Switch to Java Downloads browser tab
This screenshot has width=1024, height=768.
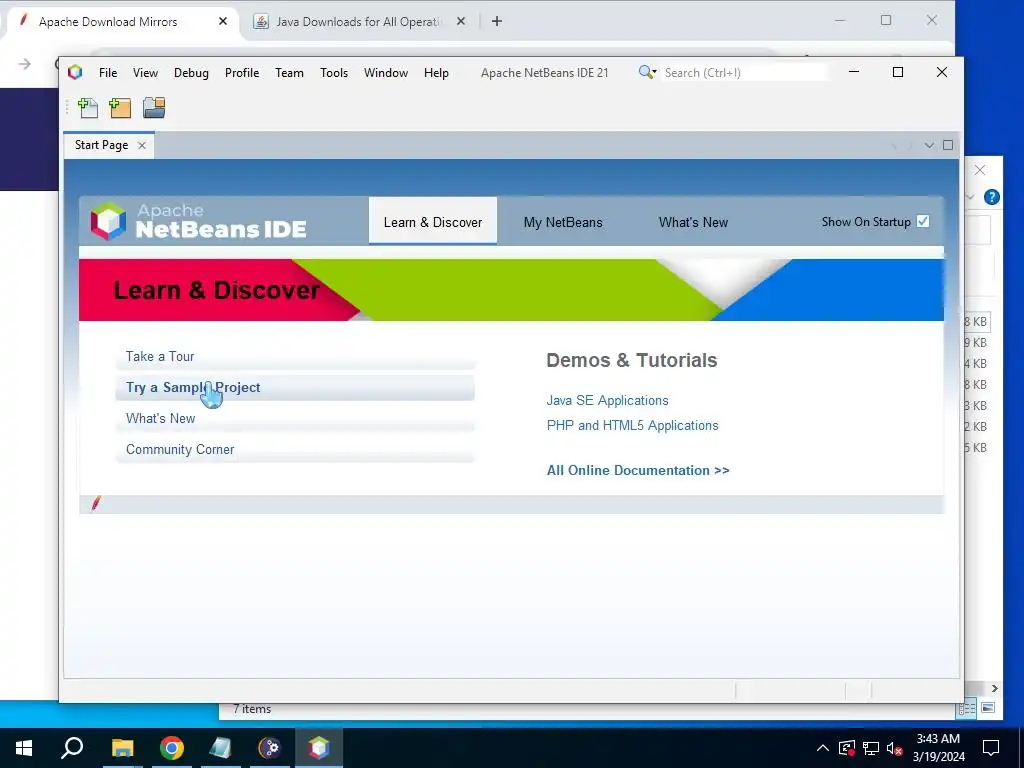[x=358, y=22]
